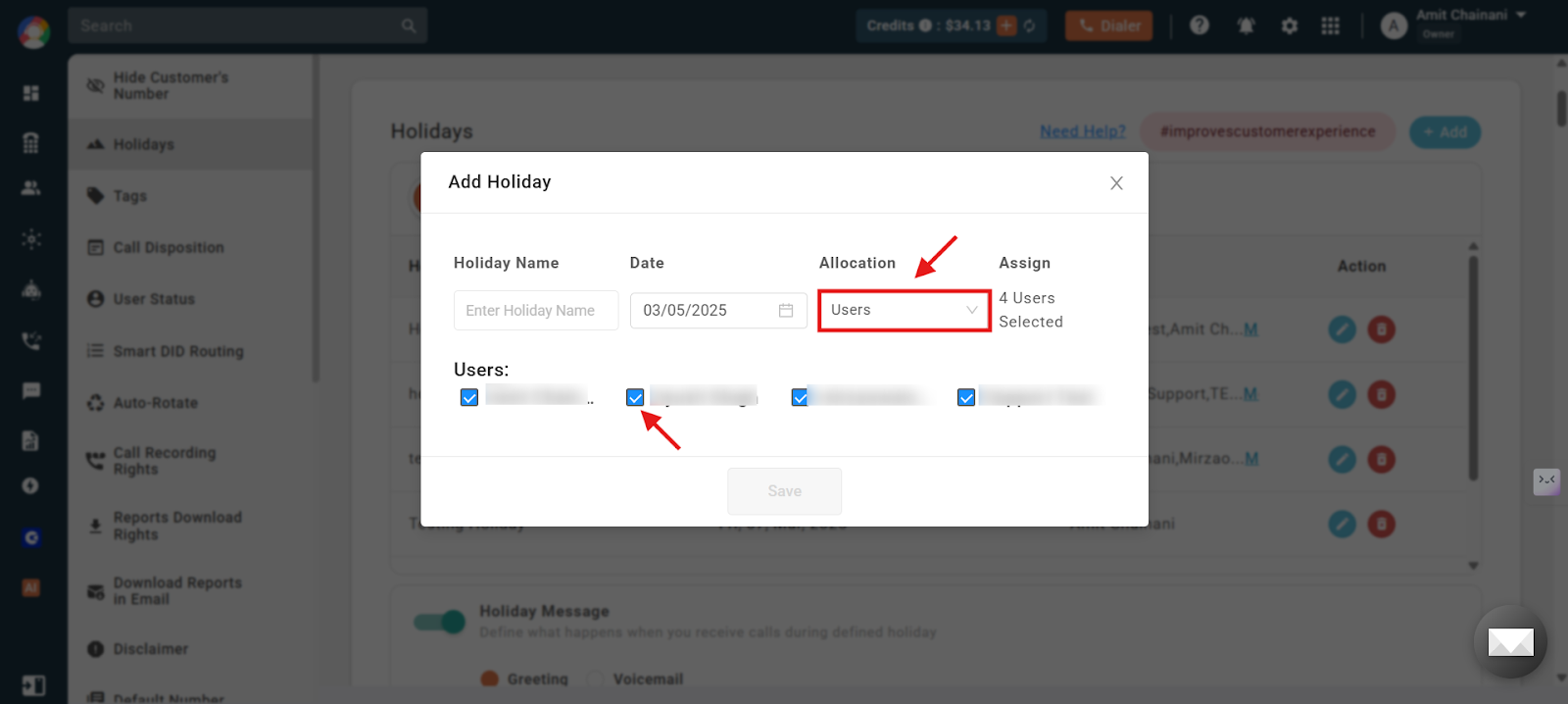The image size is (1568, 704).
Task: Uncheck the third user checkbox under Users
Action: point(800,397)
